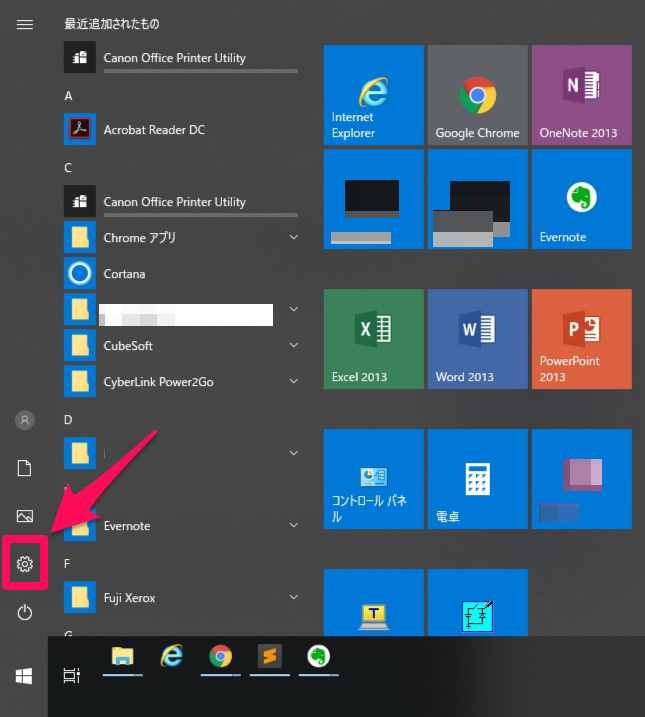Open Documents icon in left sidebar
The height and width of the screenshot is (717, 645).
click(25, 468)
